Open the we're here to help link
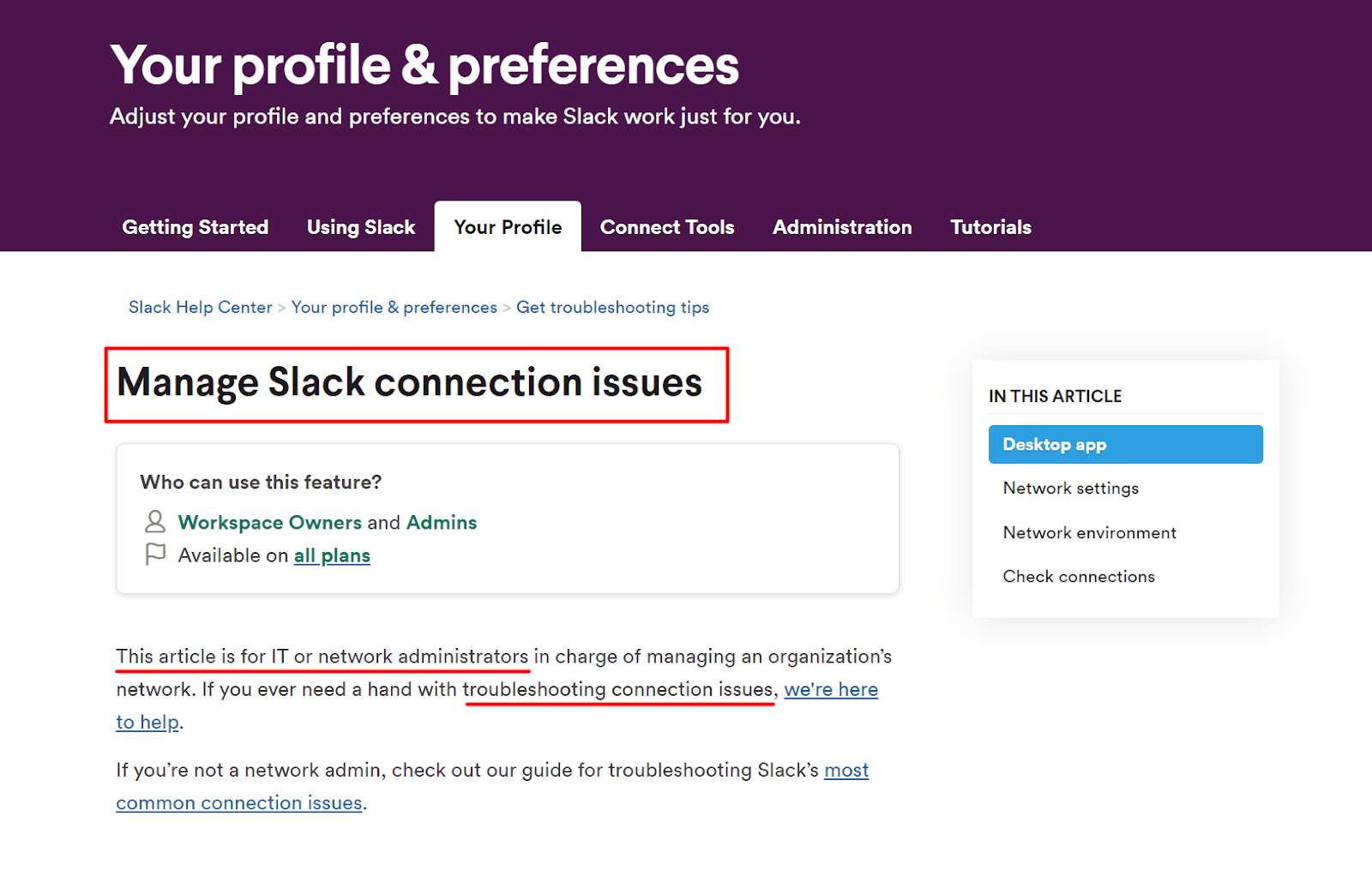 (x=830, y=689)
